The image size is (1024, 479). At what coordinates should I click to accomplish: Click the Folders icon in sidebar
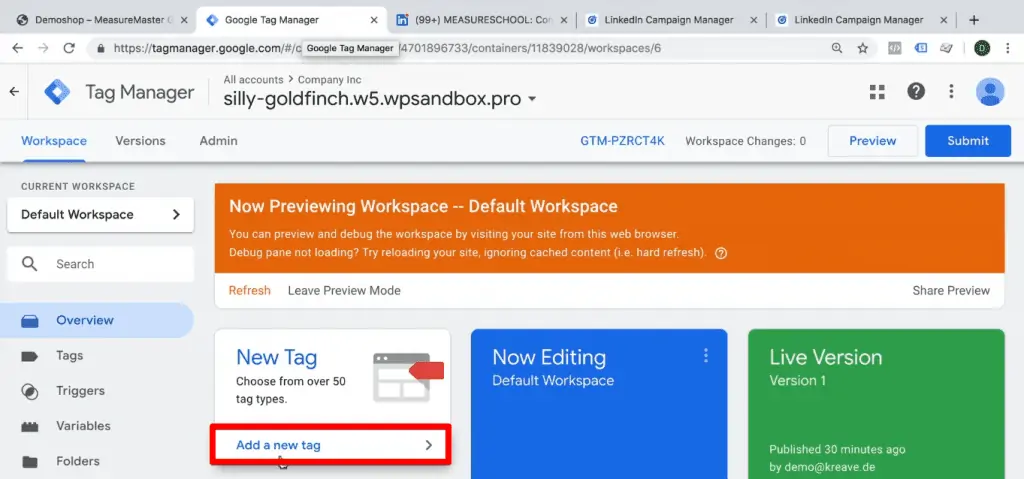(x=29, y=462)
